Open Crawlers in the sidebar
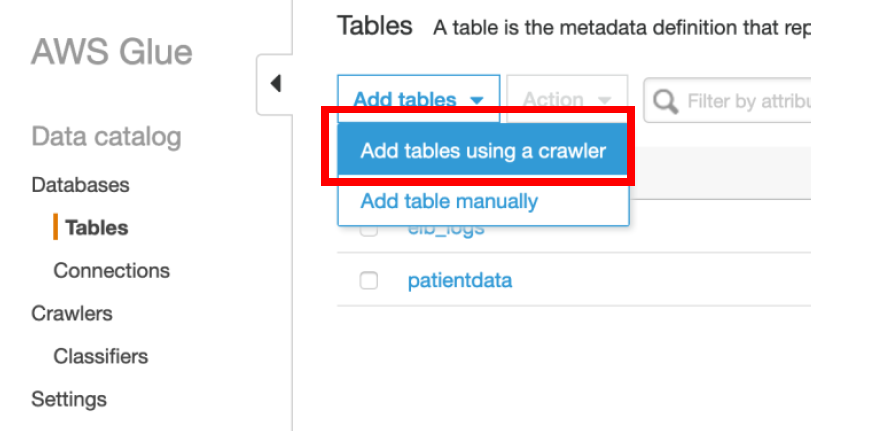This screenshot has width=888, height=448. tap(72, 313)
